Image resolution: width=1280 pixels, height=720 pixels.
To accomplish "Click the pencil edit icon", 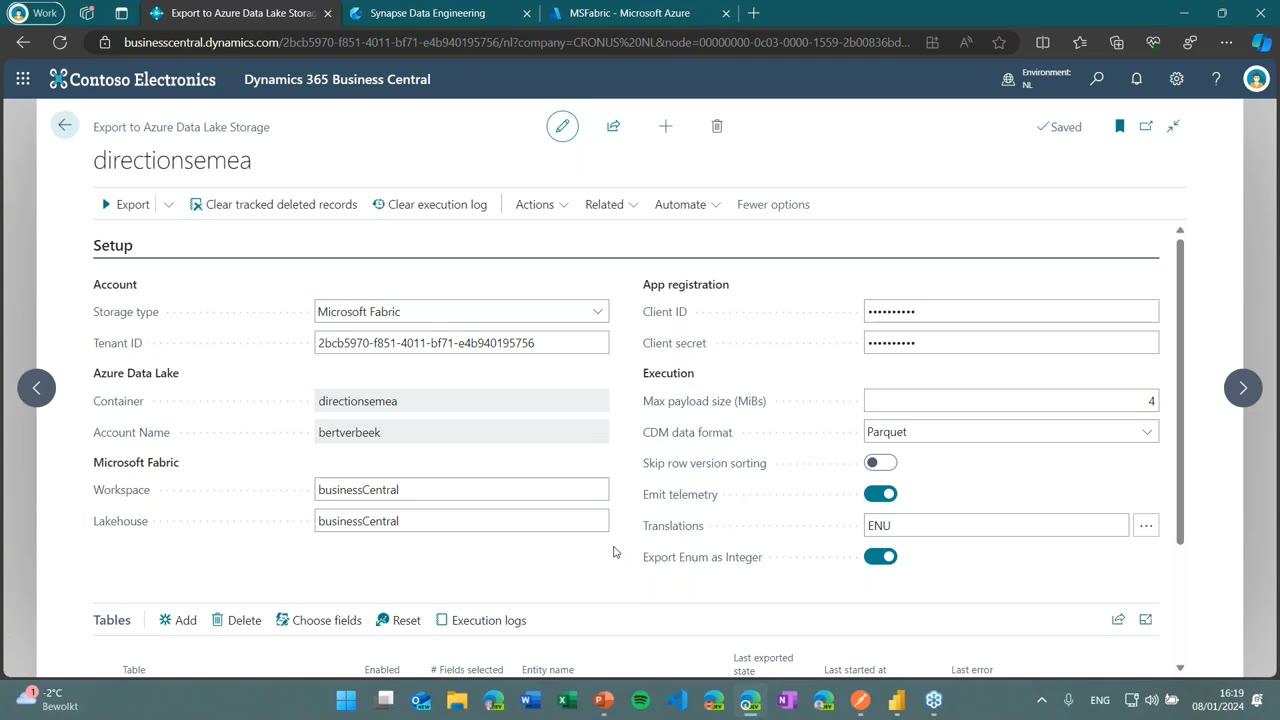I will [562, 126].
